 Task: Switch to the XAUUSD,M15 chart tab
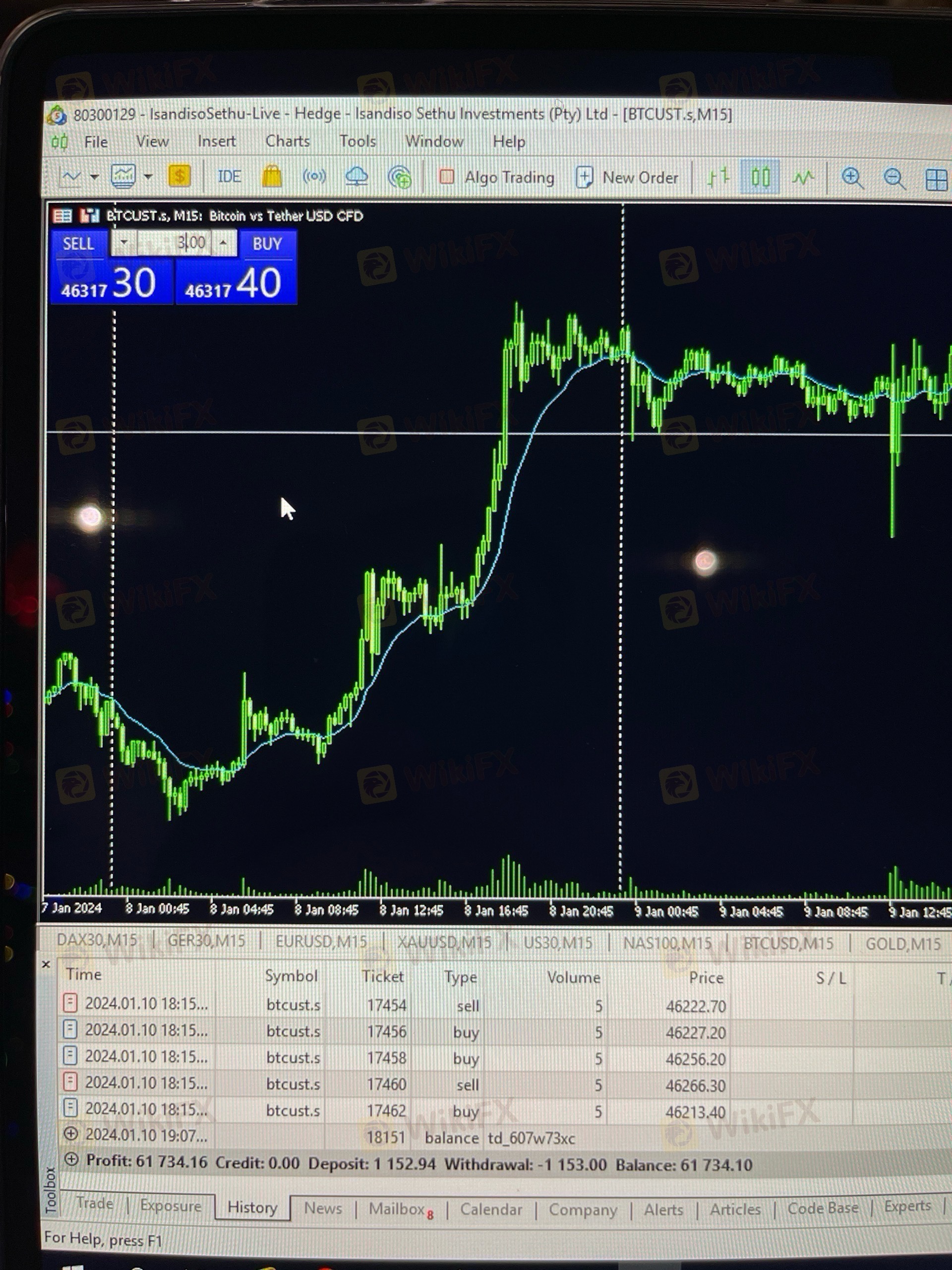(x=444, y=942)
